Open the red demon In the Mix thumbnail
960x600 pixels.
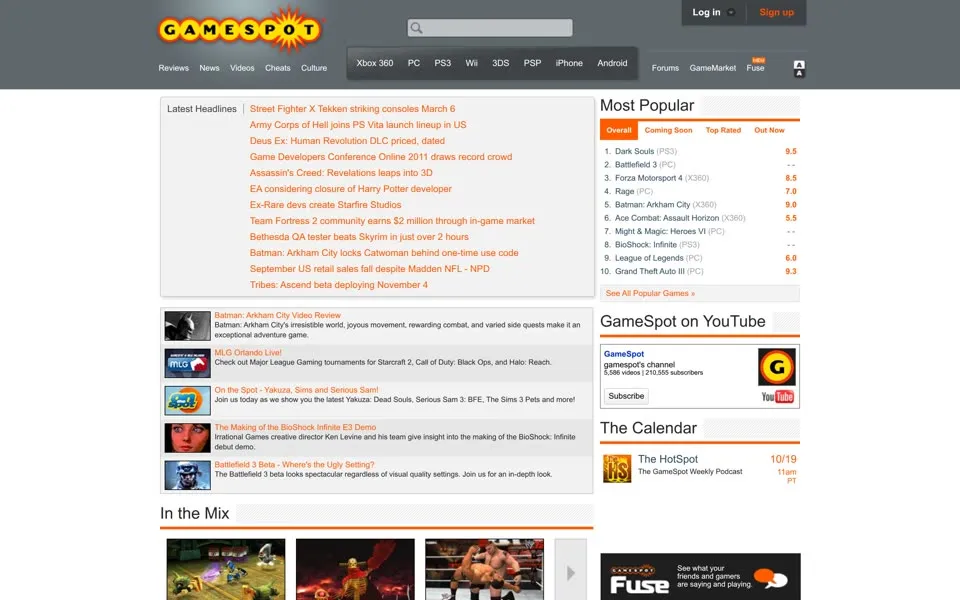pos(355,569)
